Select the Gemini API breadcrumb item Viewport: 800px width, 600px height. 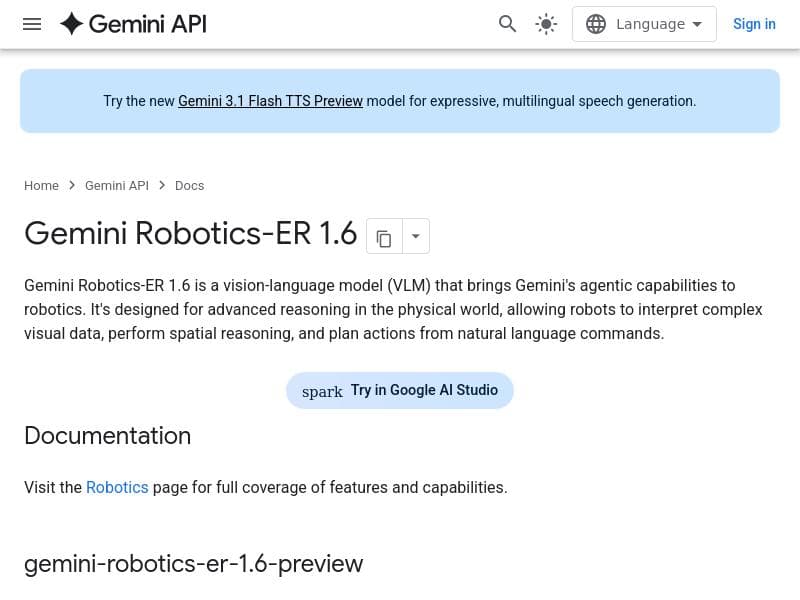[x=116, y=185]
